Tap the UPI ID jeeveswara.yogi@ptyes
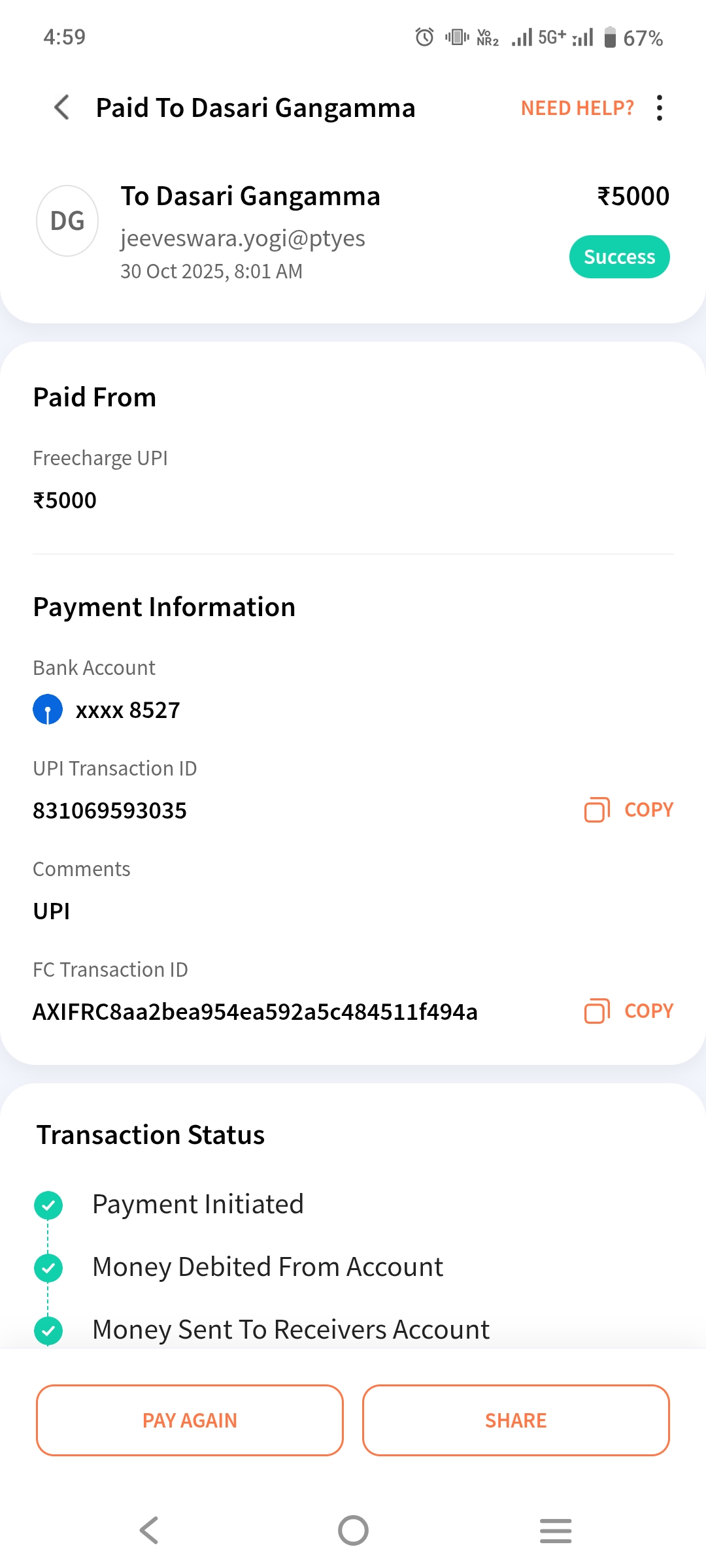The image size is (706, 1568). (x=243, y=238)
